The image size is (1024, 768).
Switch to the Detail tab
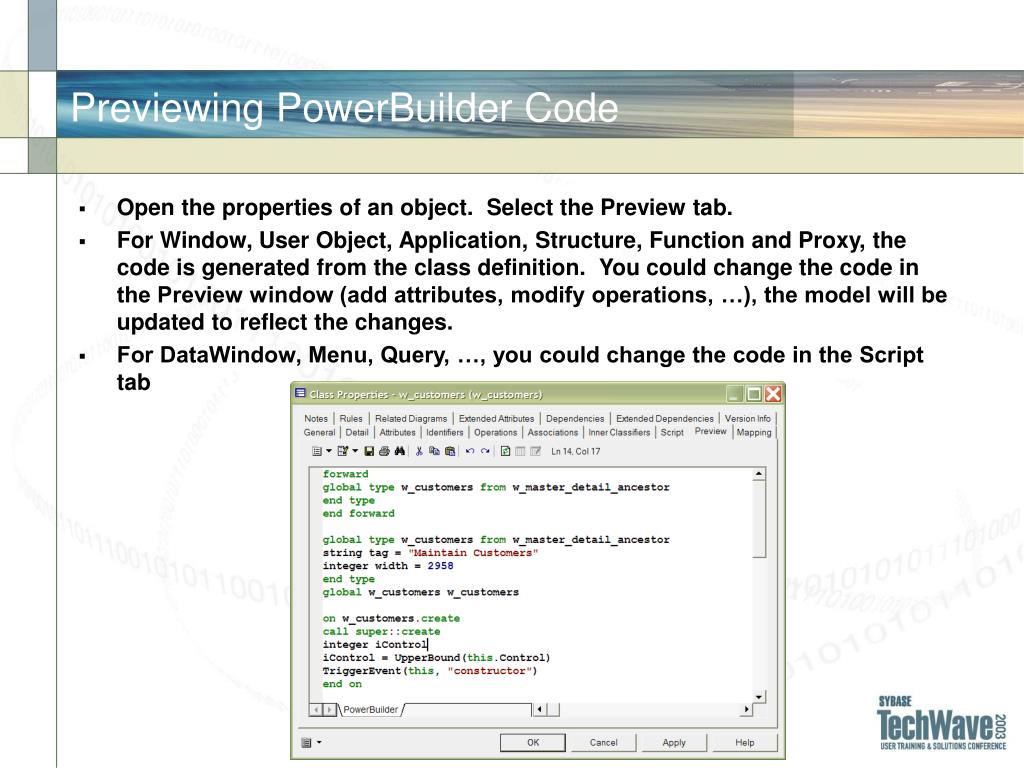[357, 432]
